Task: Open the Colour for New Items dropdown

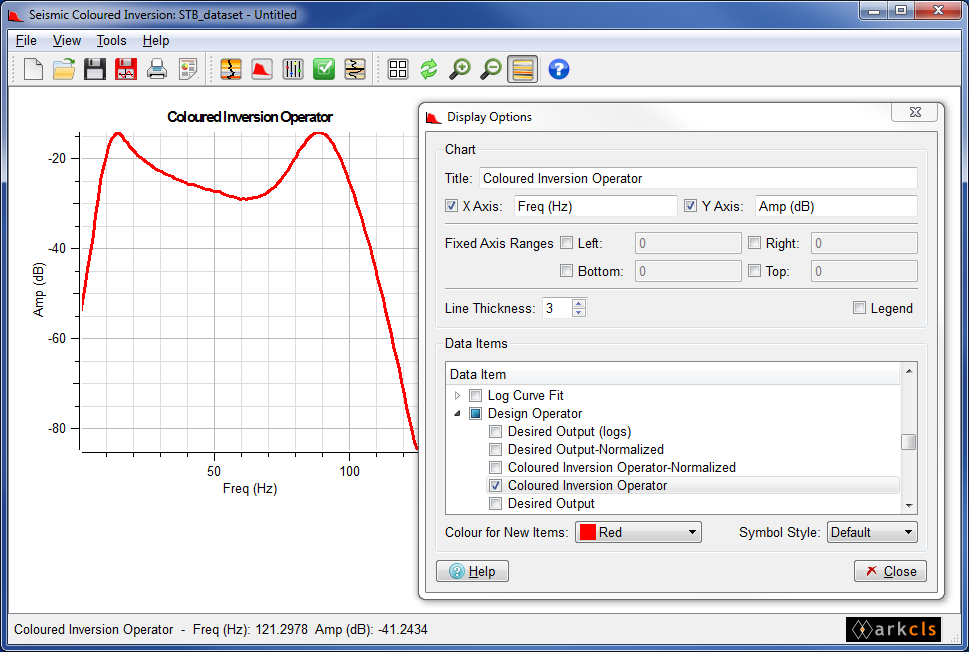Action: [x=638, y=532]
